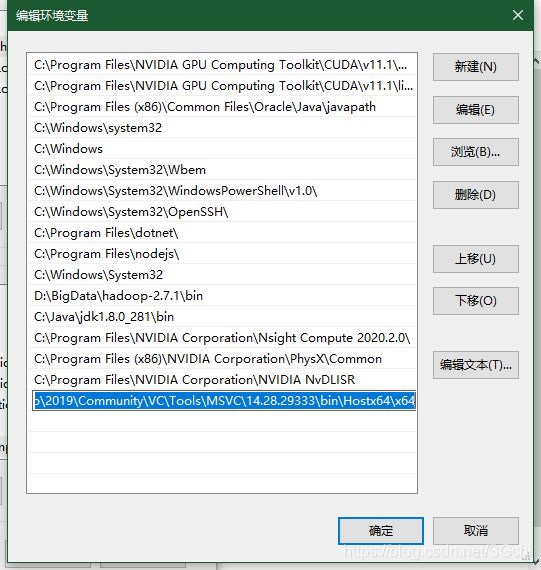
Task: Select the CUDA\v11.1\... first path entry
Action: 223,65
